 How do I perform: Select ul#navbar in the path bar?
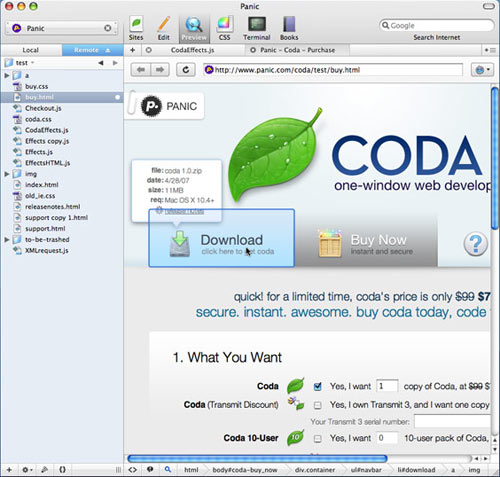[x=366, y=470]
